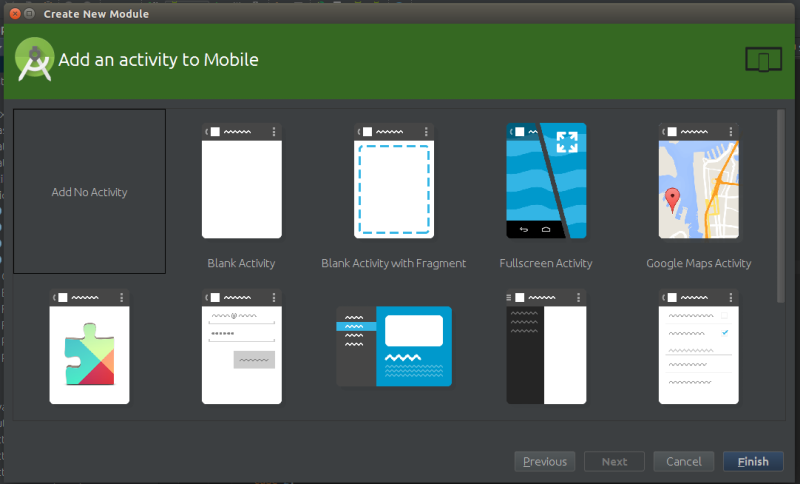Click the phone and tablet device icon
This screenshot has width=800, height=484.
pyautogui.click(x=763, y=60)
